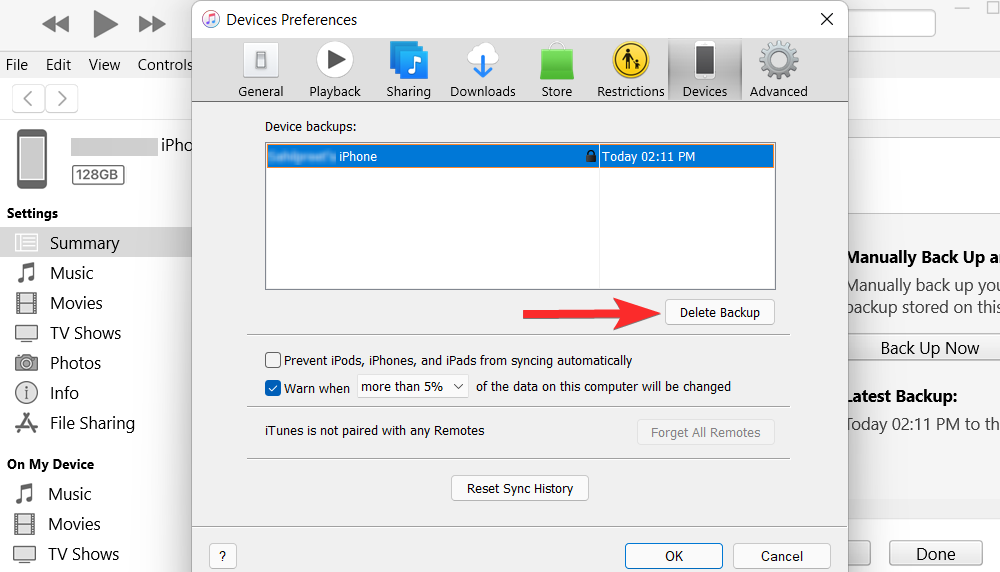This screenshot has width=1000, height=572.
Task: Open the View menu
Action: coord(104,65)
